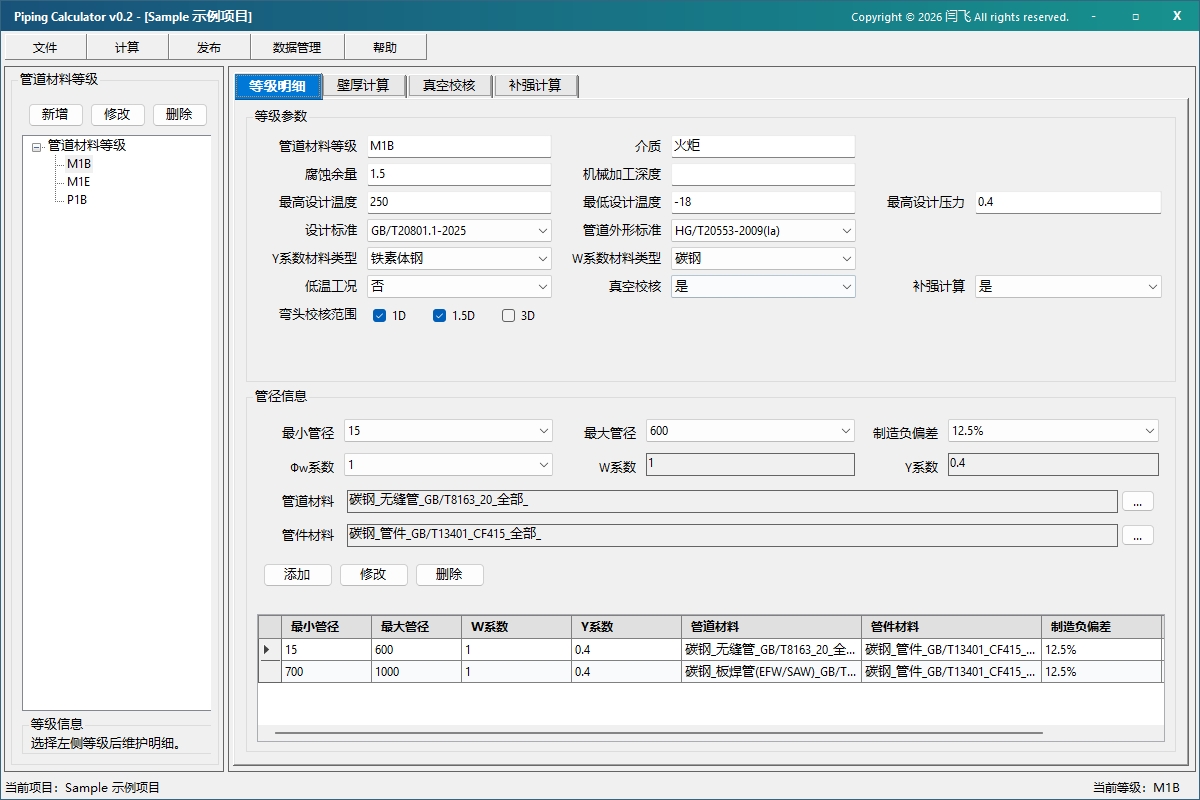Switch to the 真空校核 tab
The width and height of the screenshot is (1200, 800).
pos(450,86)
